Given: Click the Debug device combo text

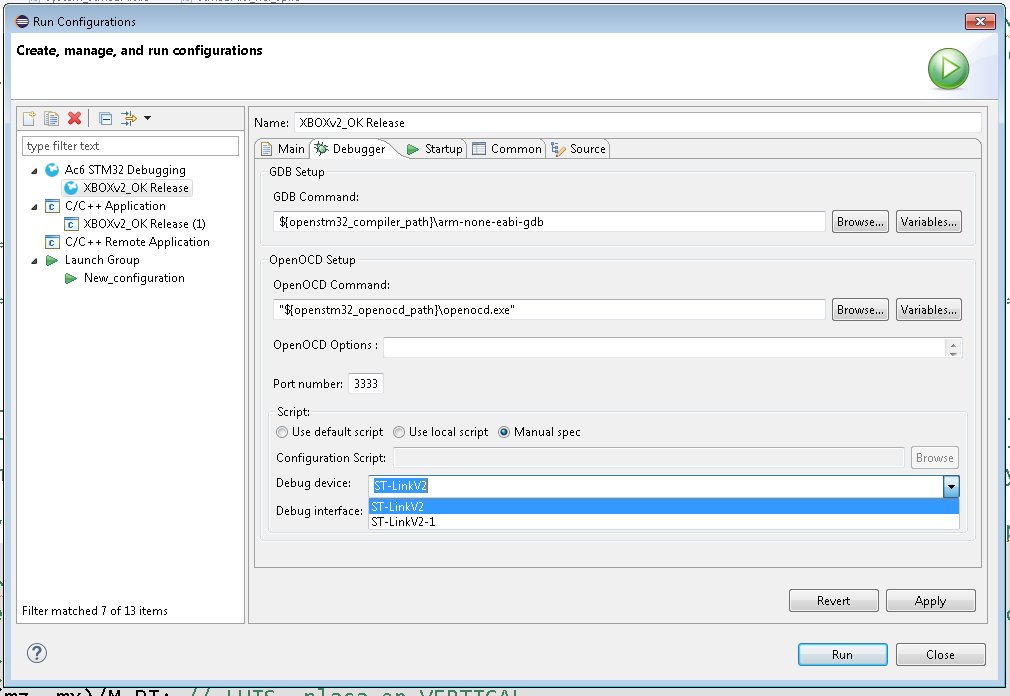Looking at the screenshot, I should point(656,486).
